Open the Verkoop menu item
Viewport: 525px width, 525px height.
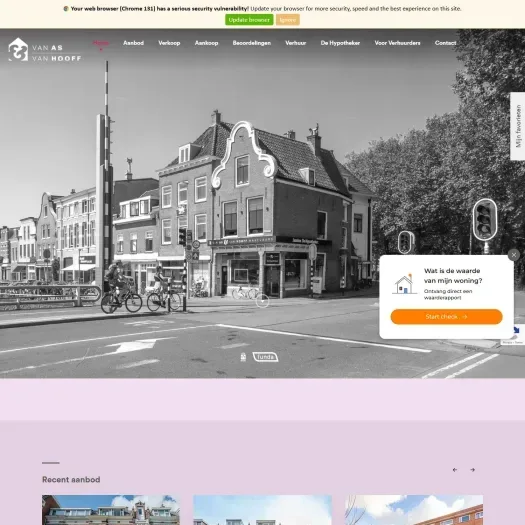(x=169, y=43)
